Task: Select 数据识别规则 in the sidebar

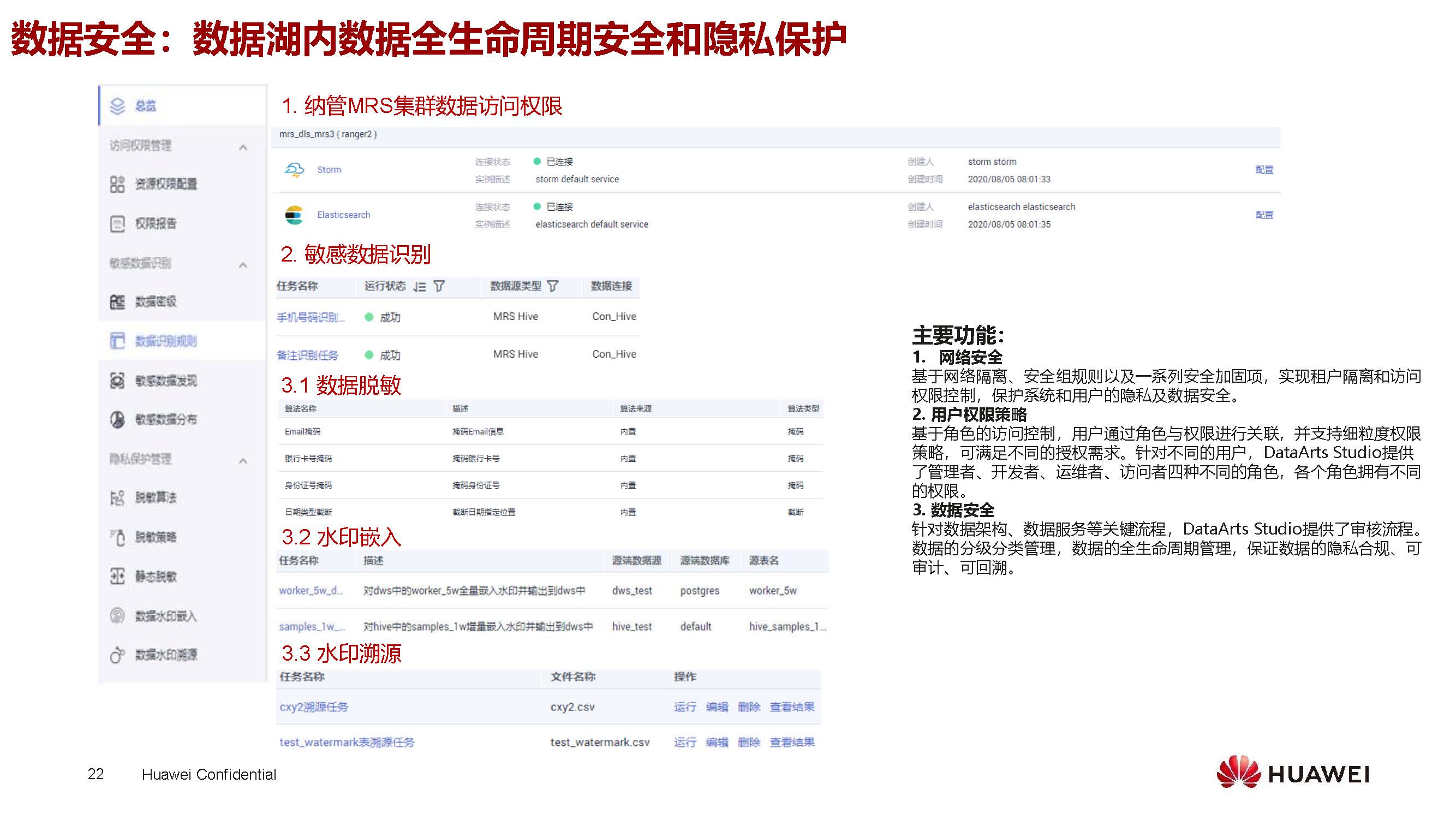Action: [x=165, y=341]
